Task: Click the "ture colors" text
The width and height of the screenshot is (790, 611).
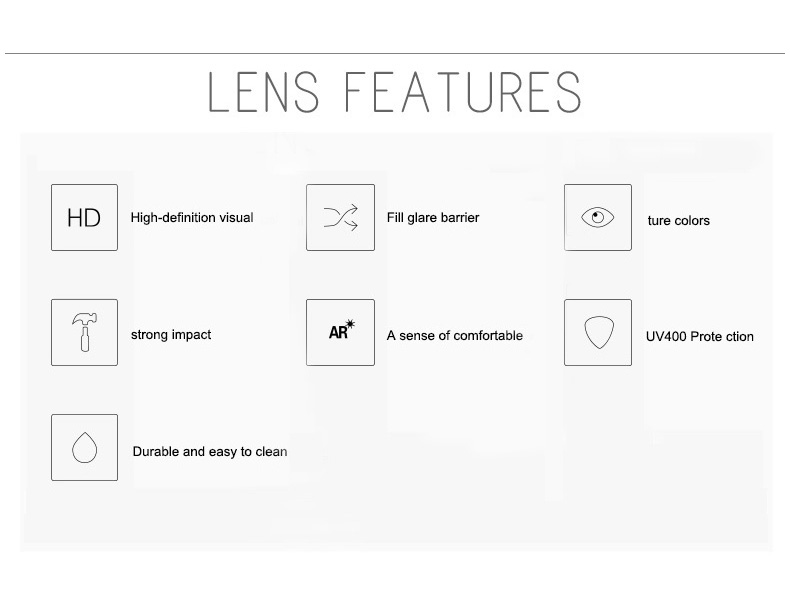Action: coord(678,221)
